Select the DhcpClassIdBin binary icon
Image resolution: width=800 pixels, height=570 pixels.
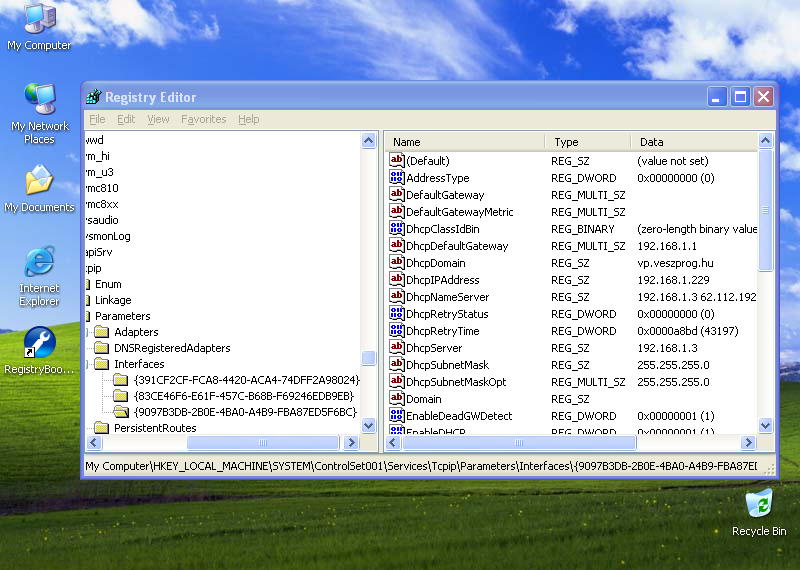coord(396,228)
